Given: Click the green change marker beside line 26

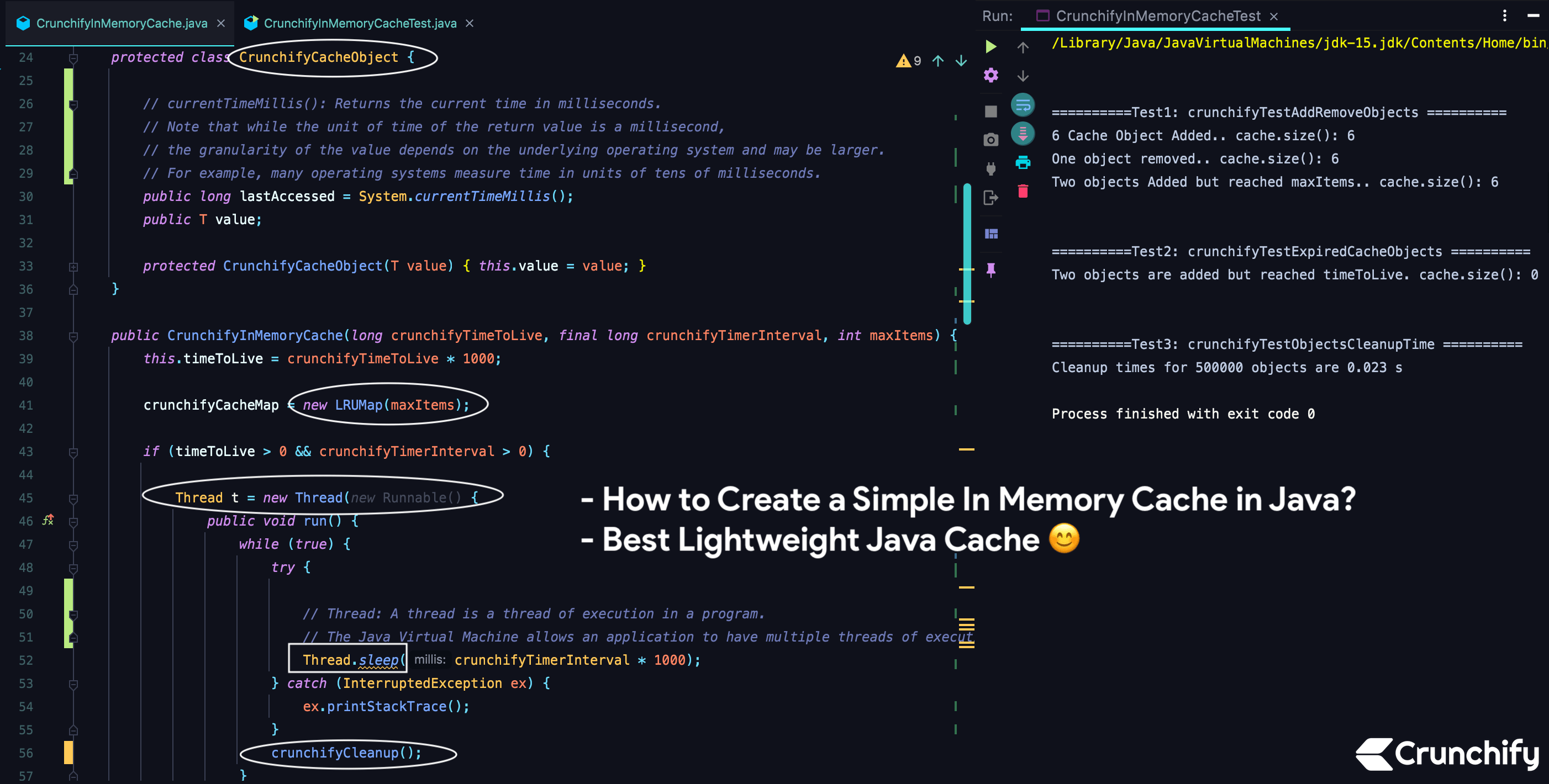Looking at the screenshot, I should tap(68, 103).
